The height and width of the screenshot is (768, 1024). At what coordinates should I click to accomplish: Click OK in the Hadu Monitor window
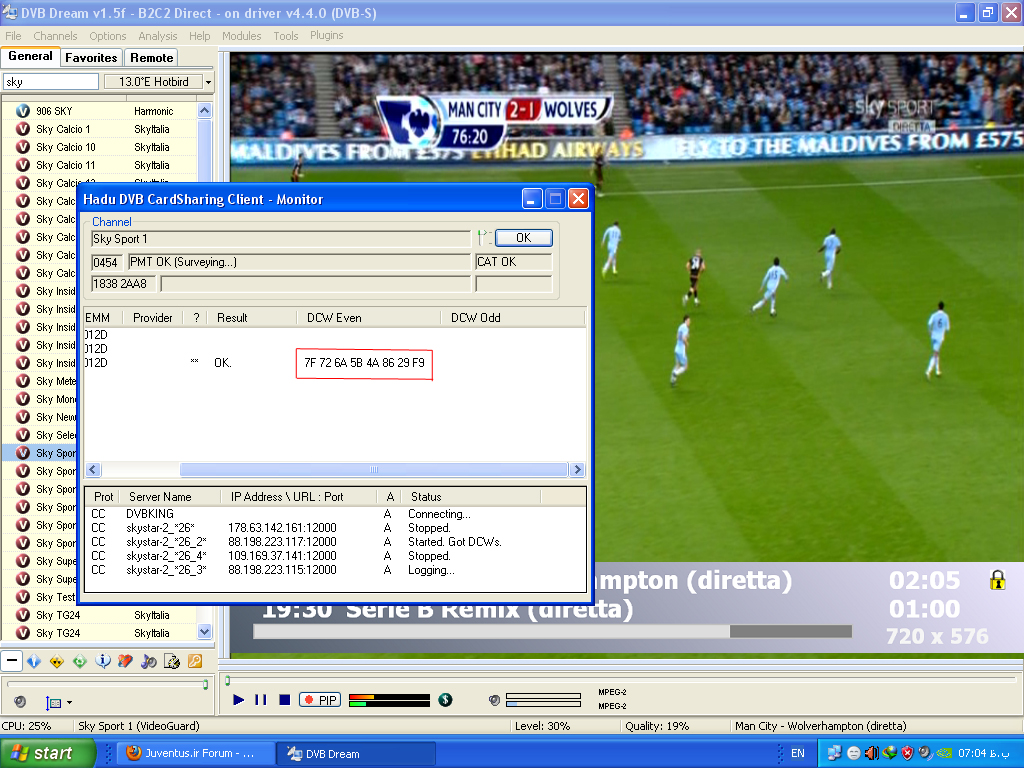(x=524, y=238)
